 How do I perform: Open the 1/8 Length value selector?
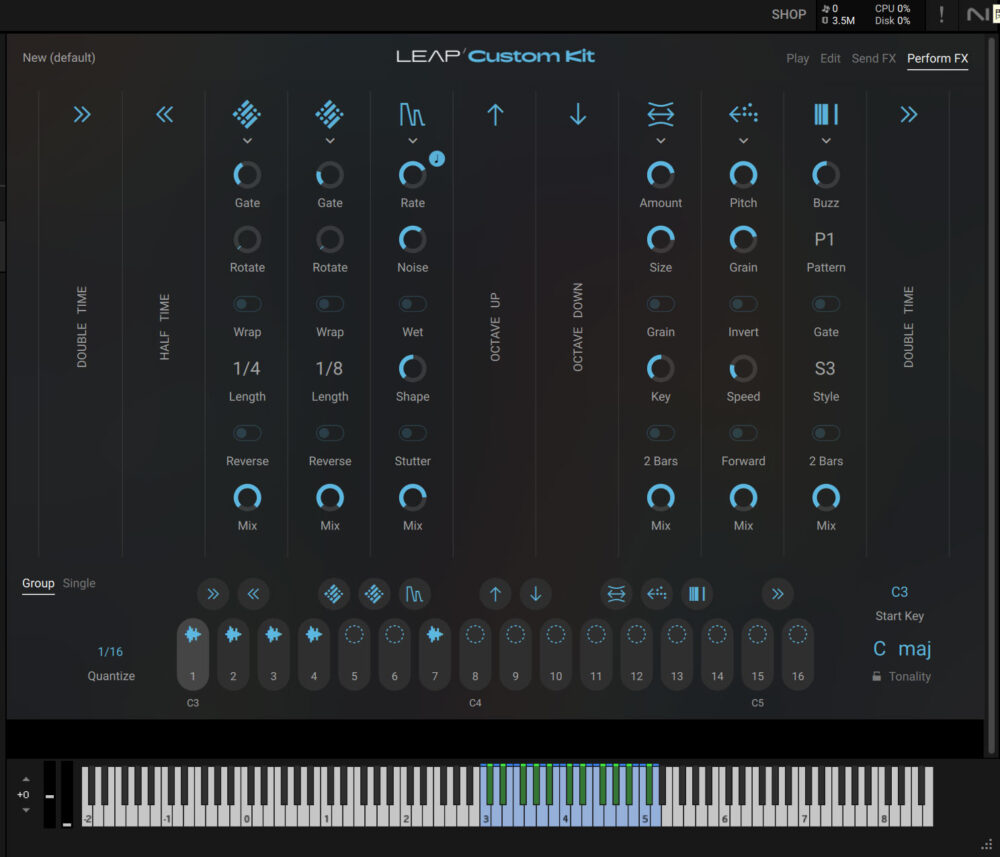(330, 369)
